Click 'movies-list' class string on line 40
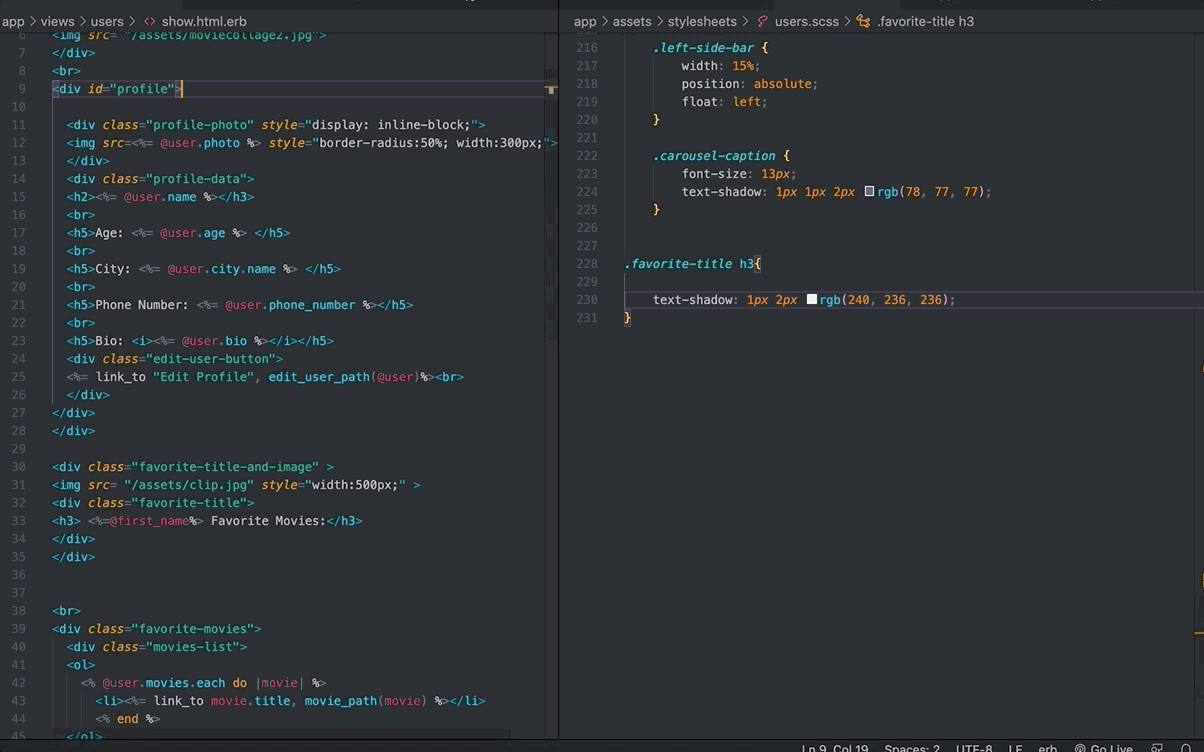Screen dimensions: 1204x752 (x=193, y=647)
